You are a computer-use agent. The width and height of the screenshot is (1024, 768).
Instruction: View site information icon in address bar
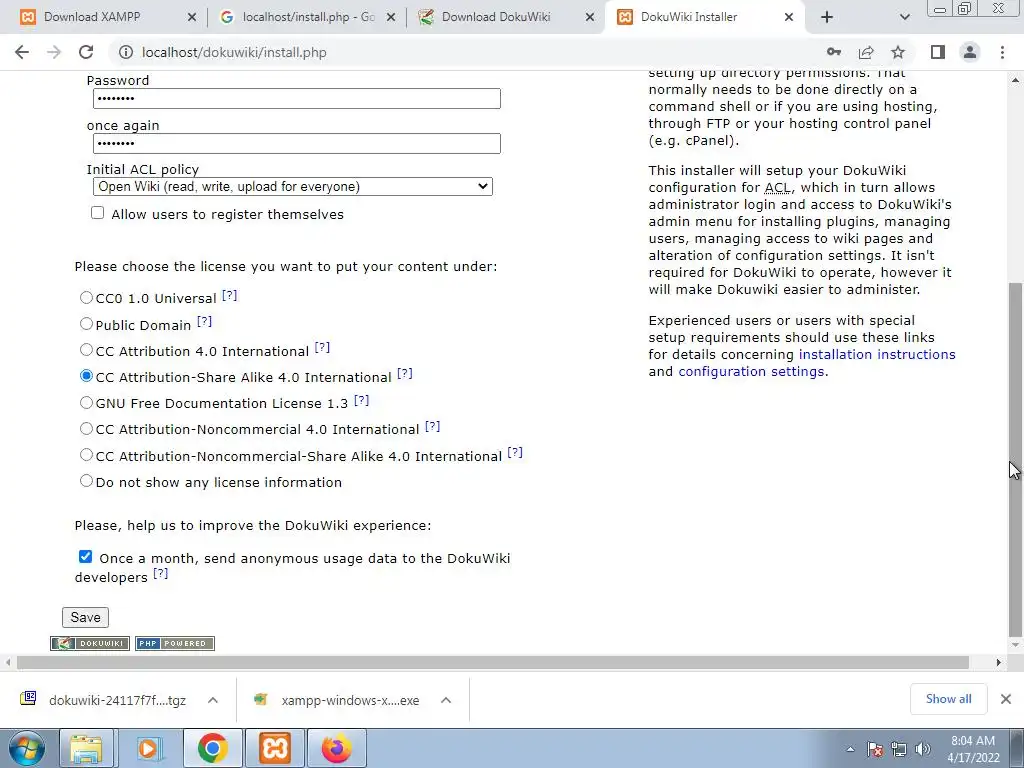125,52
